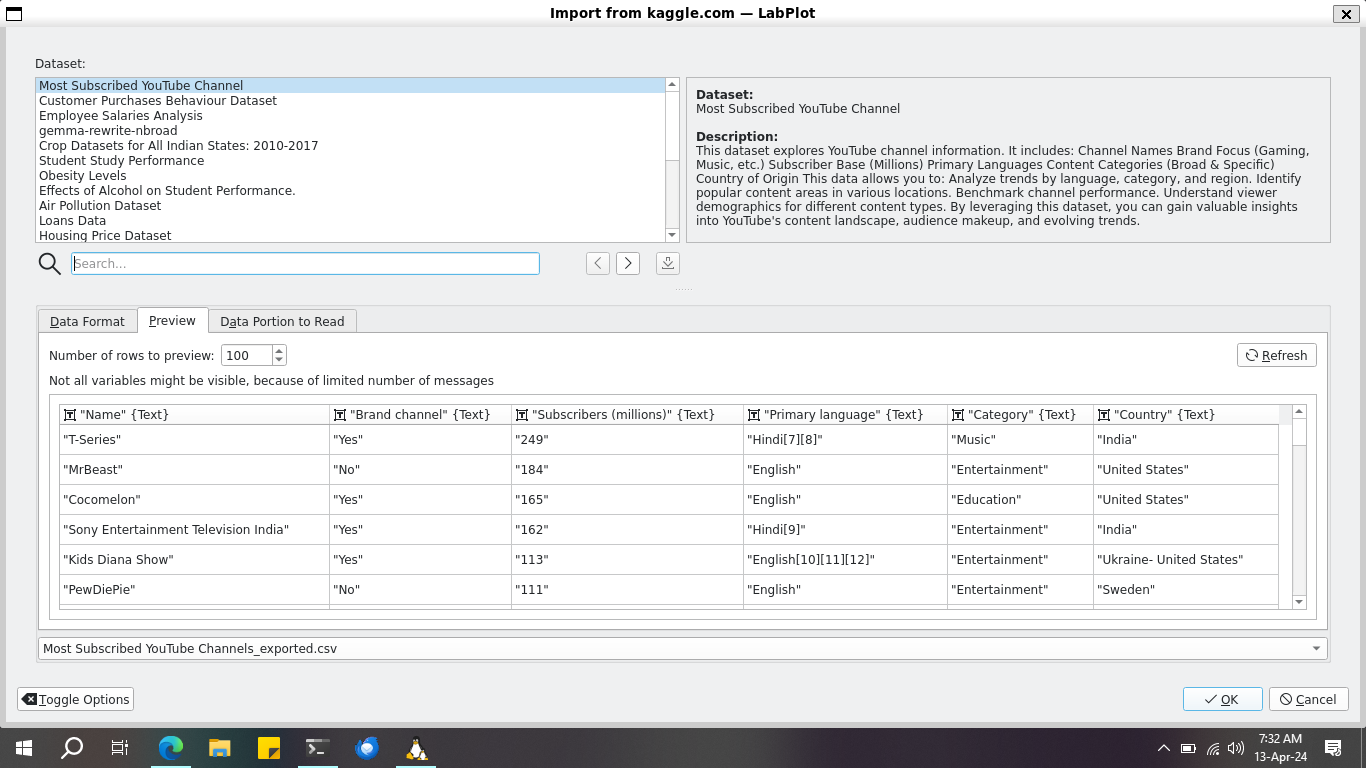Viewport: 1366px width, 768px height.
Task: Select Effects of Alcohol on Student Performance
Action: (x=350, y=191)
